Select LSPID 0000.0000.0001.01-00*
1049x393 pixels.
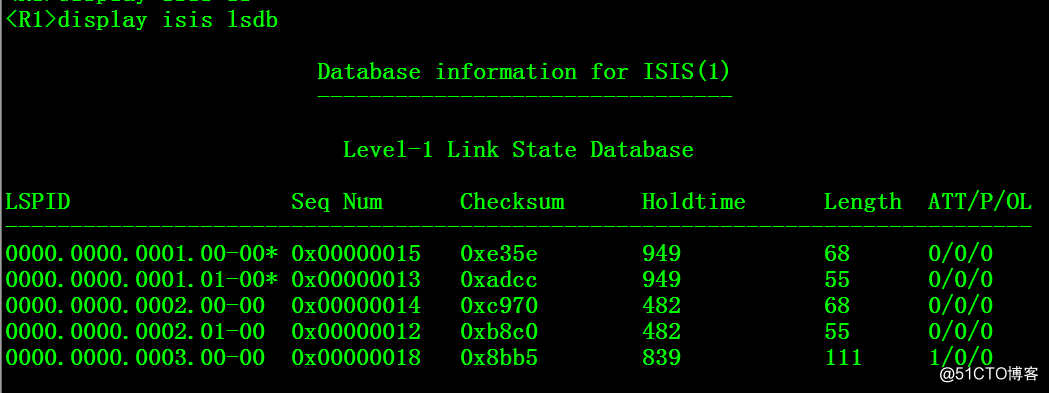[141, 279]
